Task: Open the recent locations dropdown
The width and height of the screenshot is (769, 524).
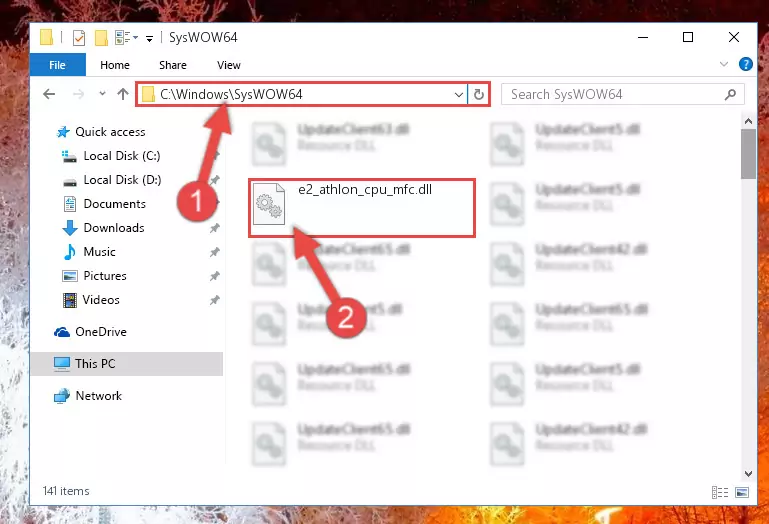Action: (x=102, y=93)
